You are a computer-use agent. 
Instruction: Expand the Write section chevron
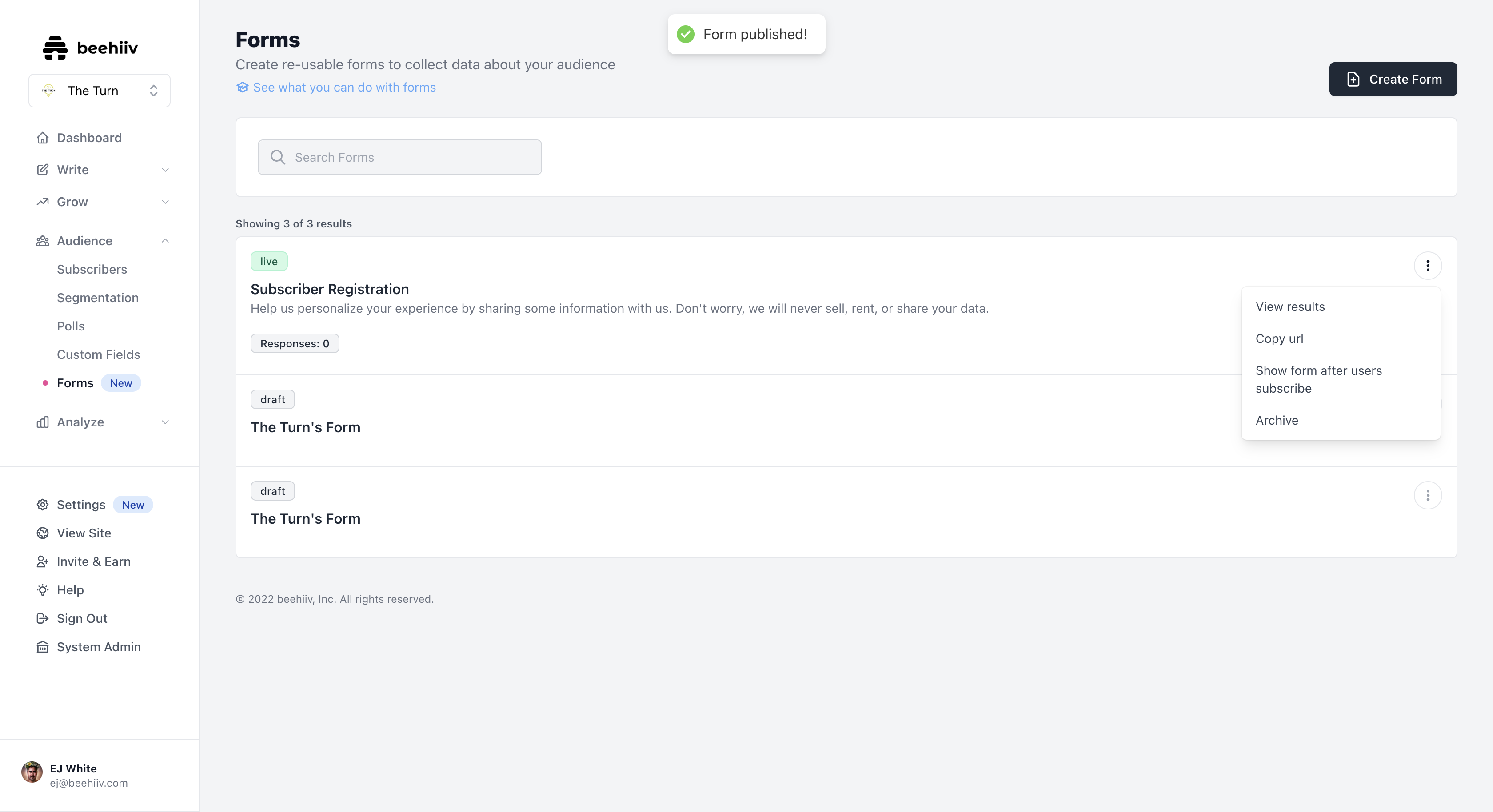(165, 170)
